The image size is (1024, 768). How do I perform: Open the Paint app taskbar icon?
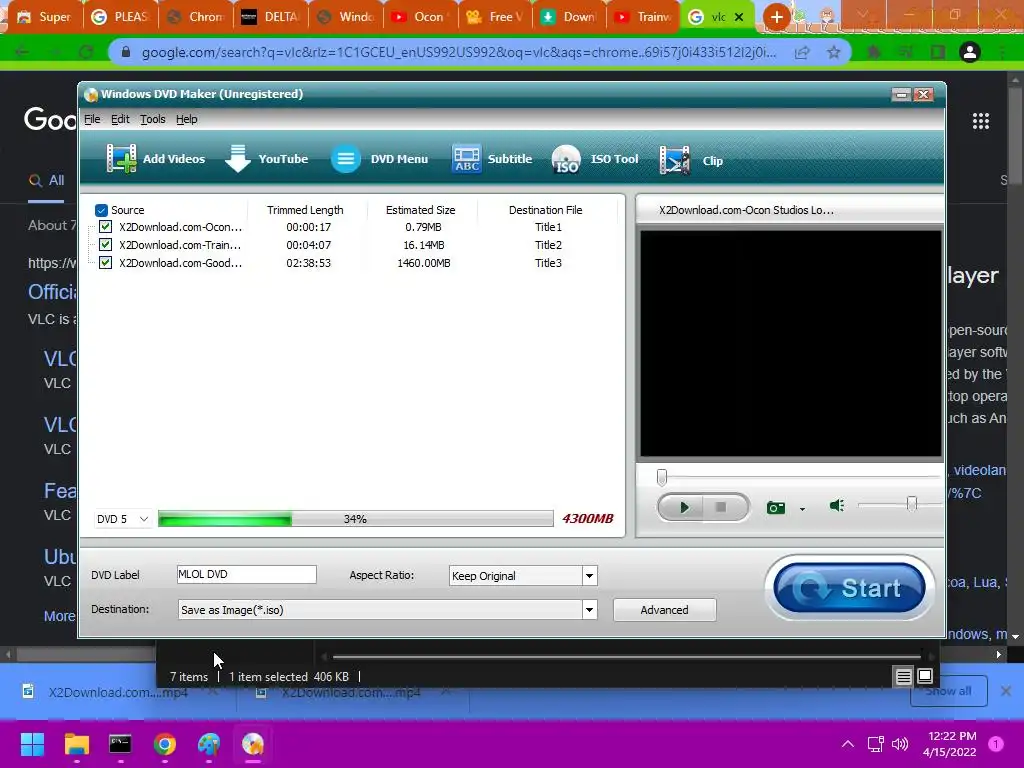pyautogui.click(x=209, y=744)
